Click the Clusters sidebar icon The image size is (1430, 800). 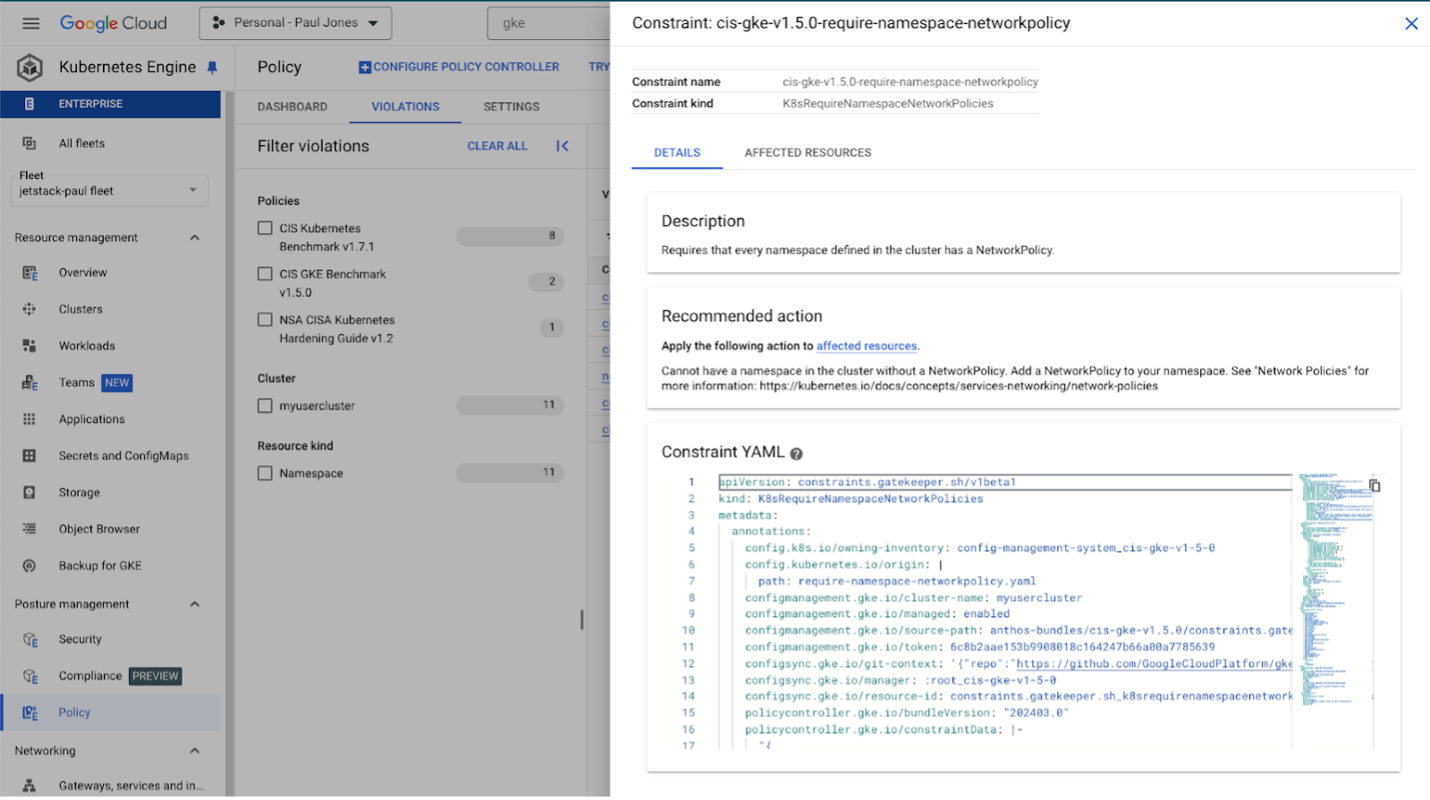pos(29,310)
